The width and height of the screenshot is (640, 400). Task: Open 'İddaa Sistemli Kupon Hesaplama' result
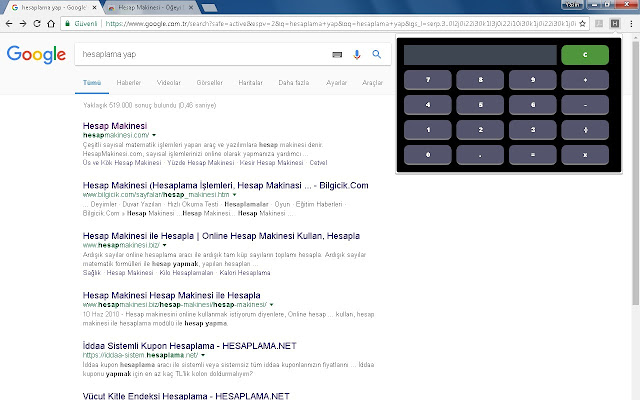pos(189,346)
